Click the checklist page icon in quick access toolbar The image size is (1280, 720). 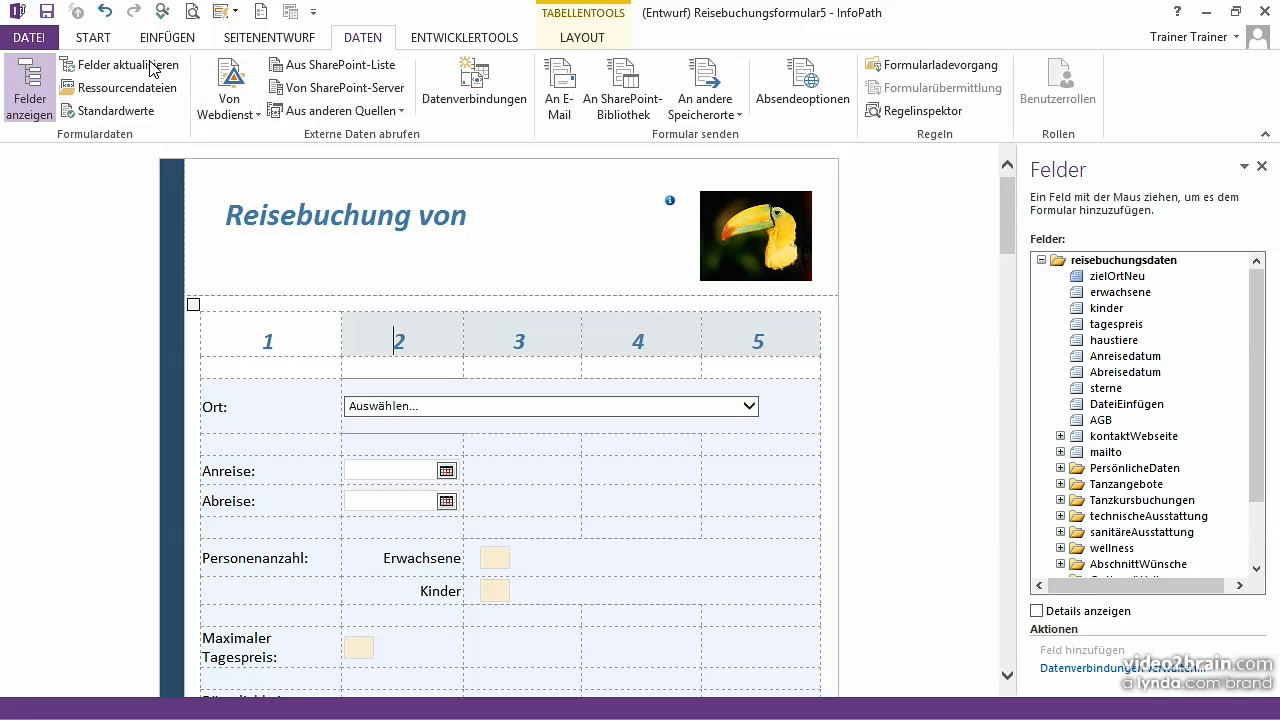(261, 12)
